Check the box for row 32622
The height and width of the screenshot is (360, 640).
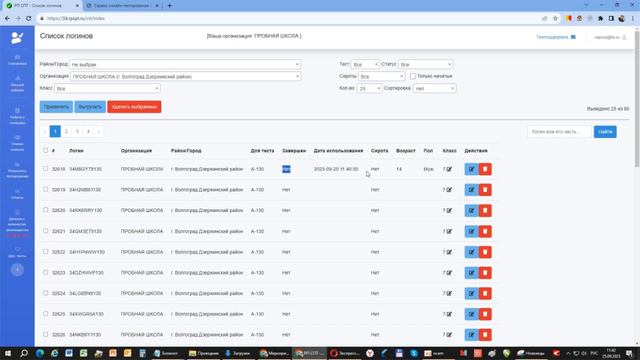coord(46,252)
